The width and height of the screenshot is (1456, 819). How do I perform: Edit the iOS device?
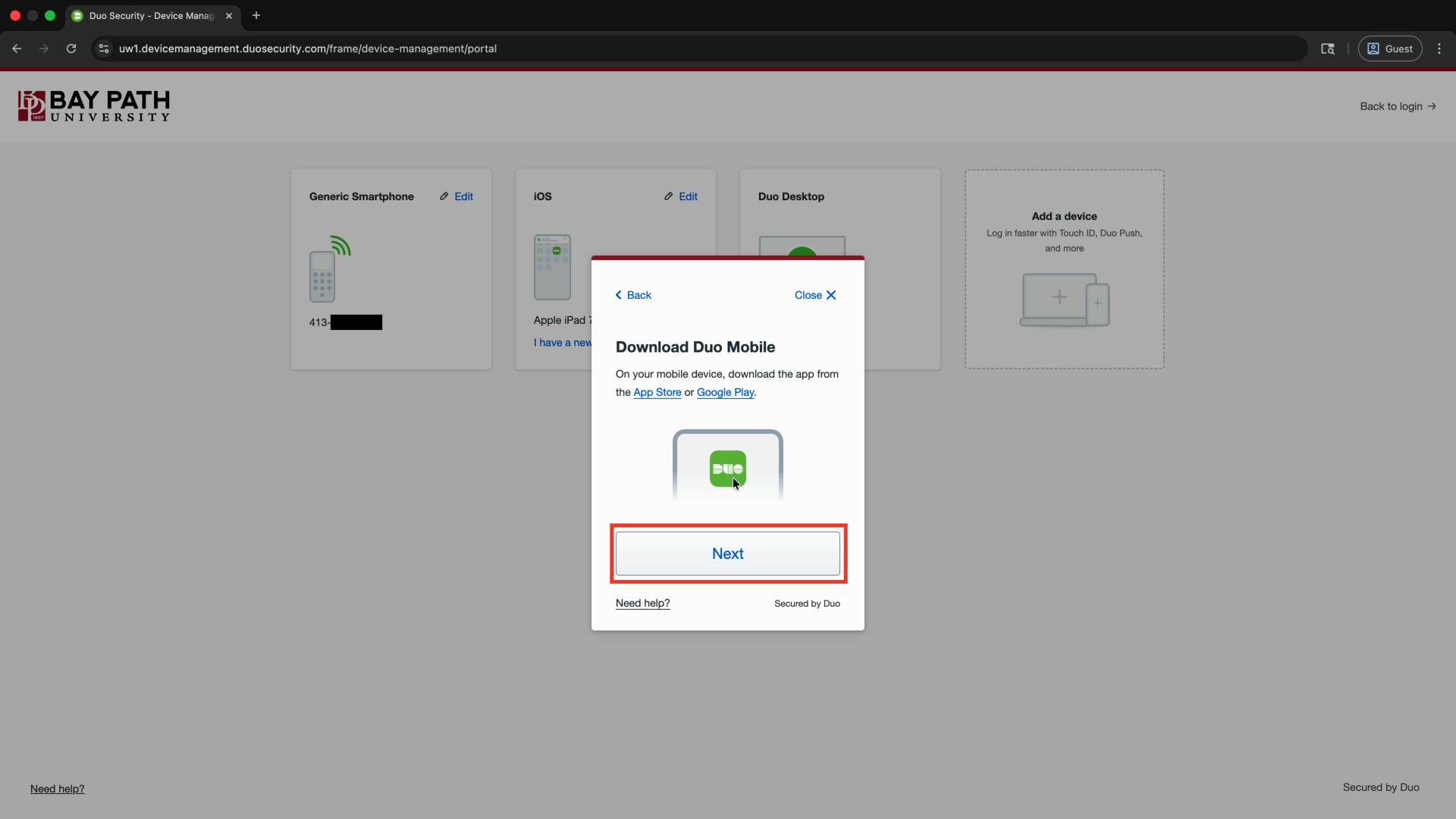tap(681, 196)
